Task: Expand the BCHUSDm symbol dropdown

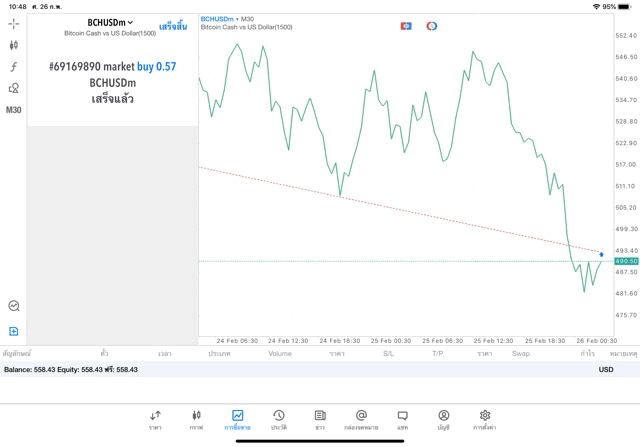Action: tap(110, 22)
